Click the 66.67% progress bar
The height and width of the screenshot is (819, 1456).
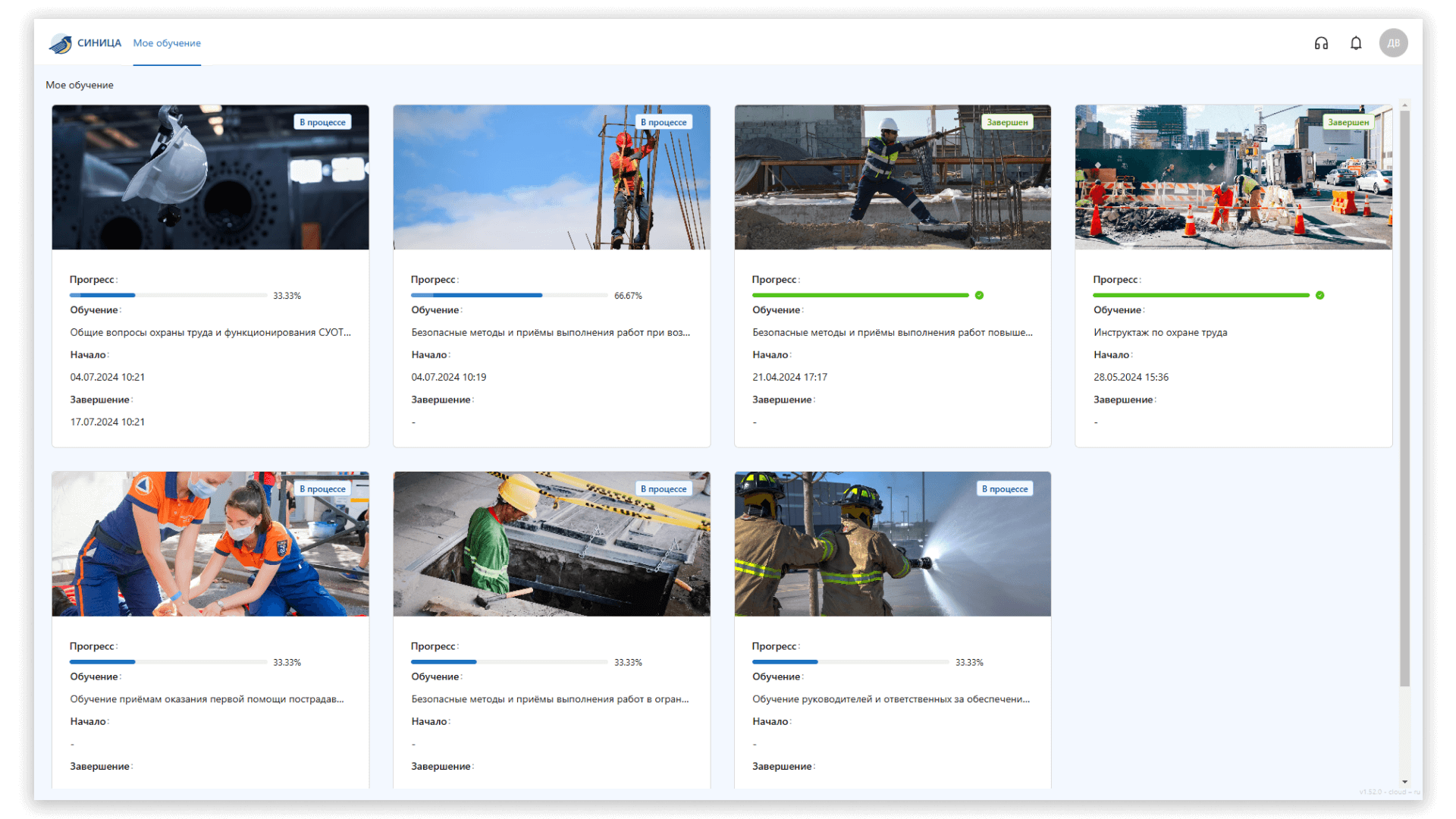[x=509, y=295]
